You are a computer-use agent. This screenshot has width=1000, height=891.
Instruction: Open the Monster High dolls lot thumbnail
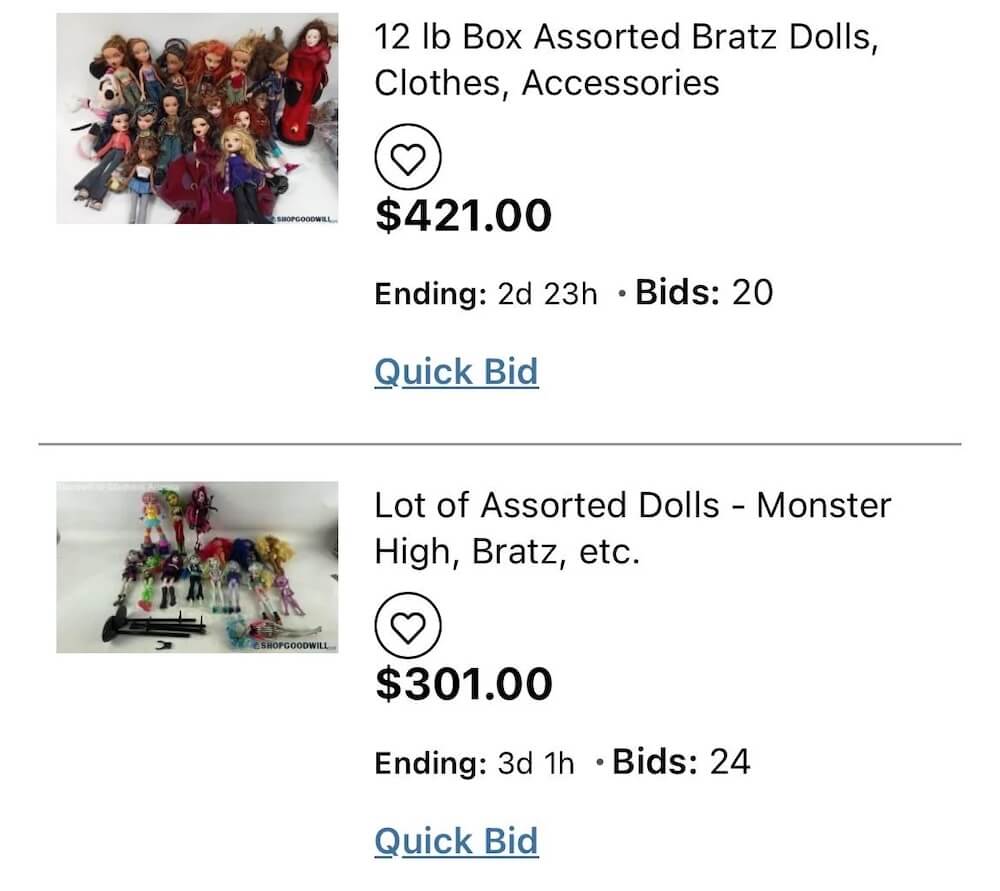(197, 567)
